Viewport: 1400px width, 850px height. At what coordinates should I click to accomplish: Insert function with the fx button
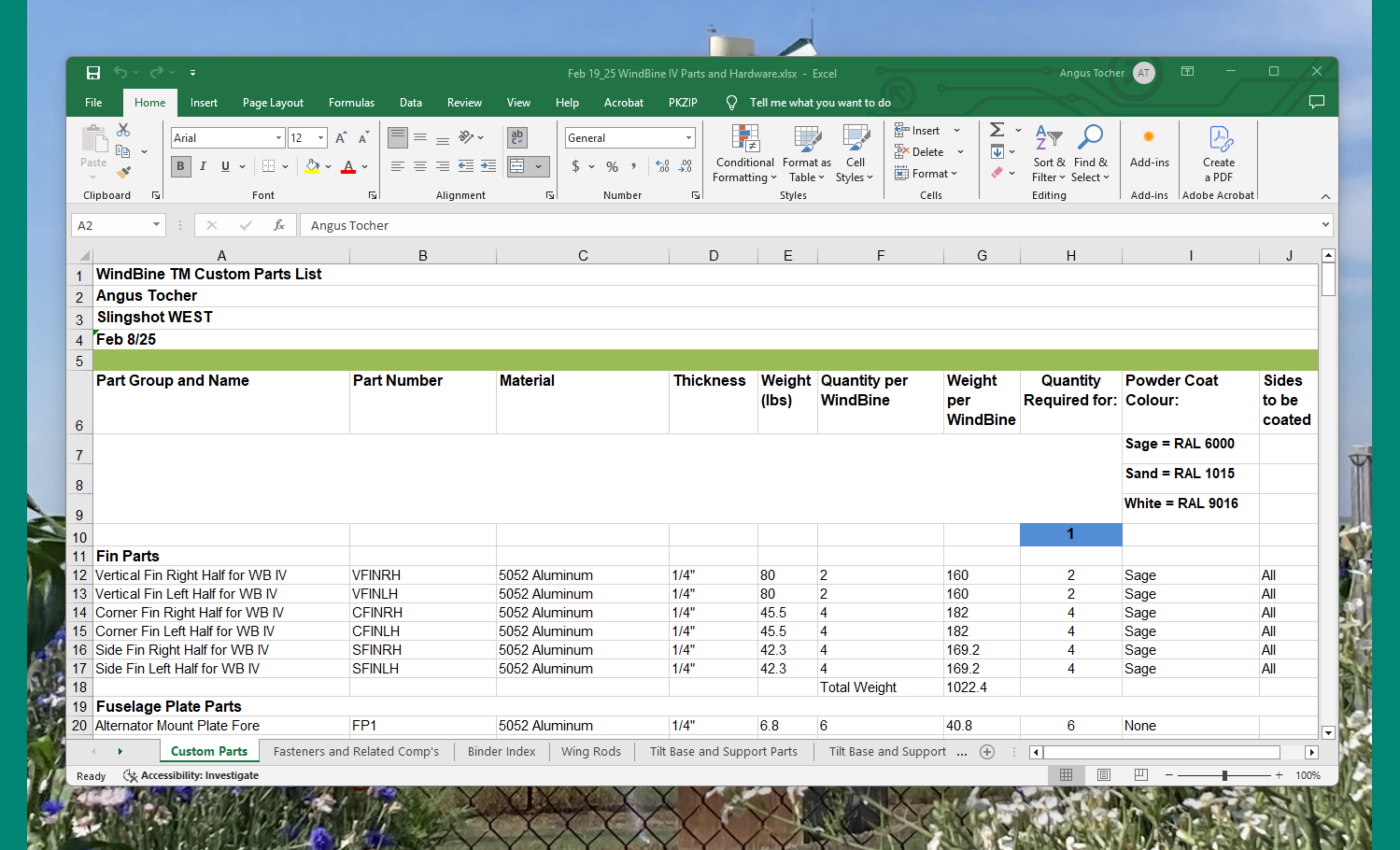(278, 225)
